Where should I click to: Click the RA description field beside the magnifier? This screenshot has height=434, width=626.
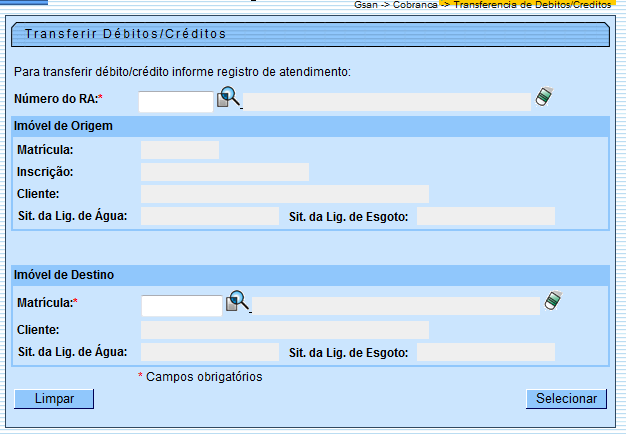point(387,101)
